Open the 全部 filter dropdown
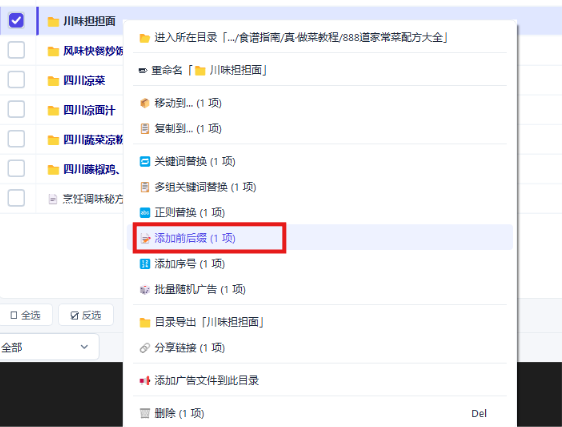Screen dimensions: 562x427 49,347
